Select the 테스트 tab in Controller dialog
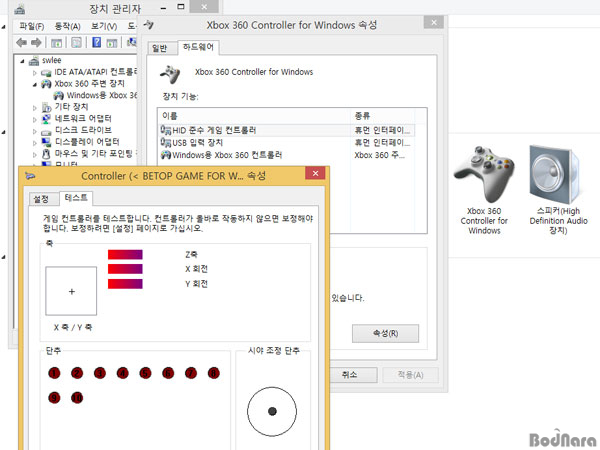Image resolution: width=600 pixels, height=450 pixels. click(x=76, y=198)
